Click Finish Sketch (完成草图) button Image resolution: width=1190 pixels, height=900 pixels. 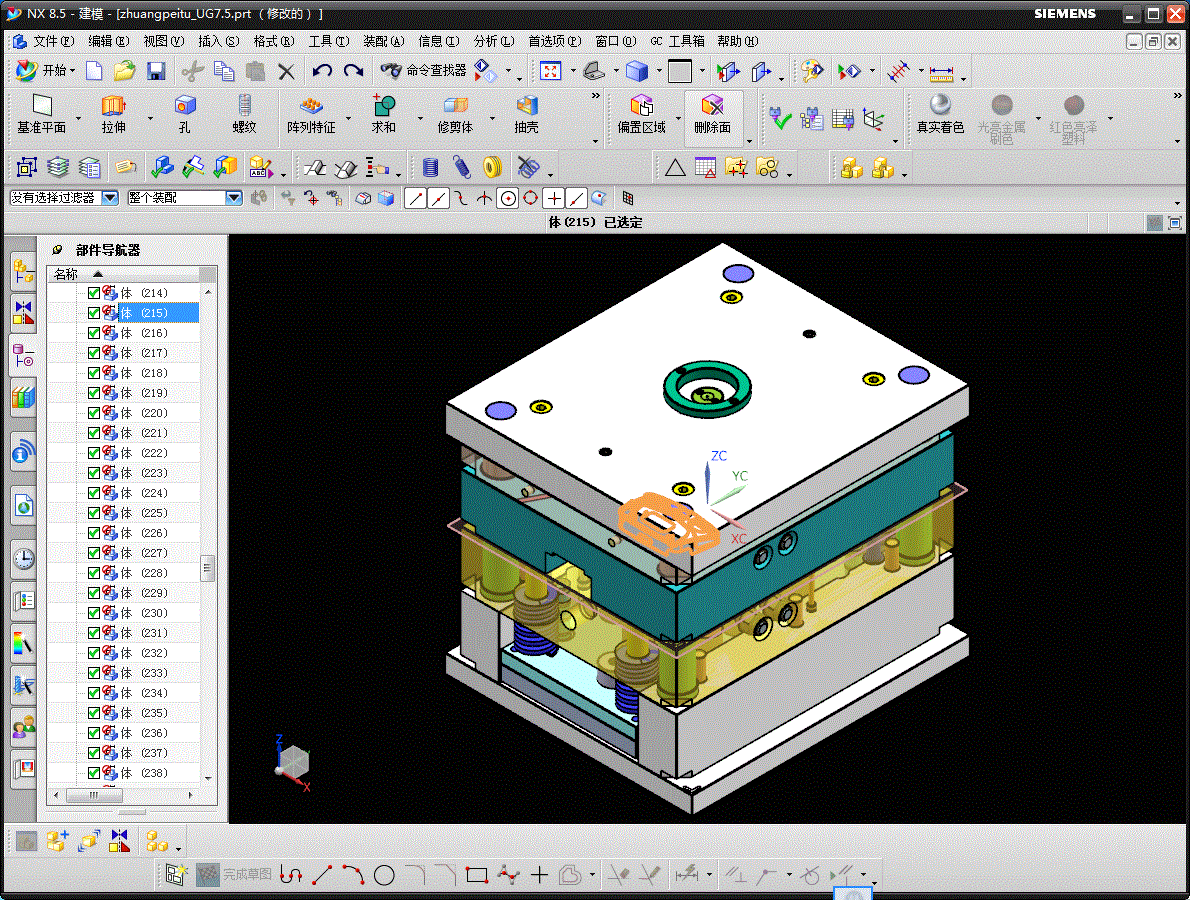pyautogui.click(x=234, y=875)
